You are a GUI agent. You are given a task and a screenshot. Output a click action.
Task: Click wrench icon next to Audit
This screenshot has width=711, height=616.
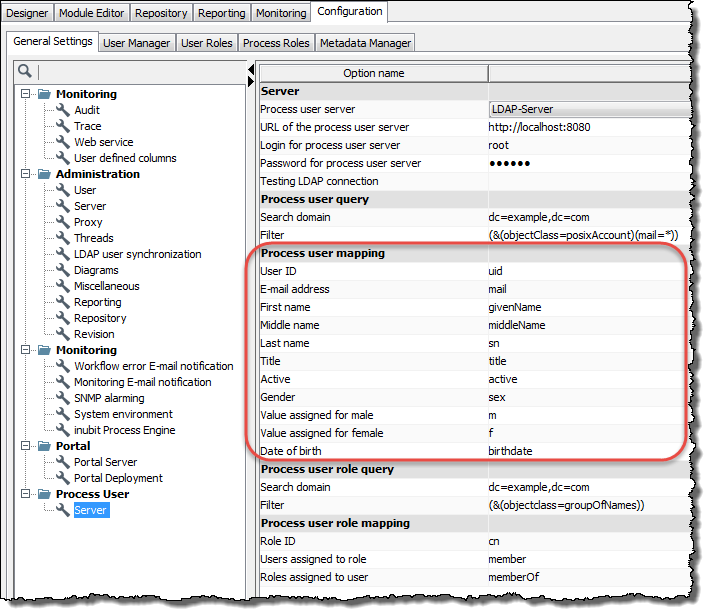coord(63,110)
